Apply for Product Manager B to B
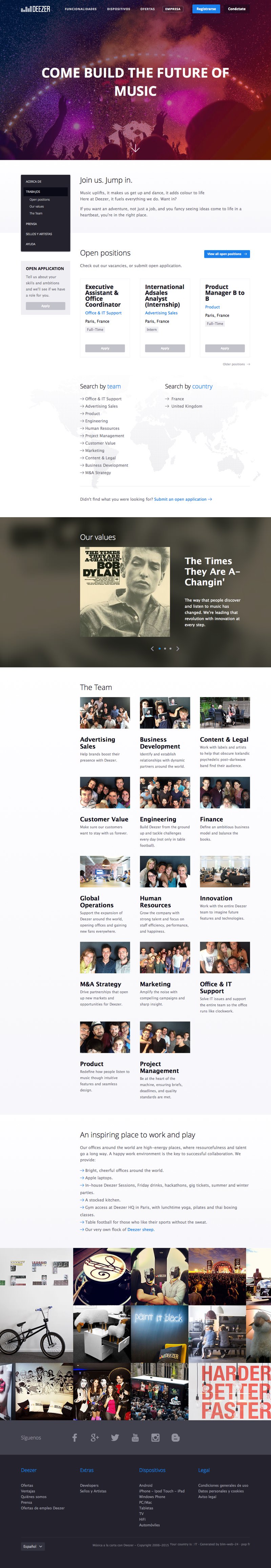This screenshot has width=271, height=1568. pos(225,348)
